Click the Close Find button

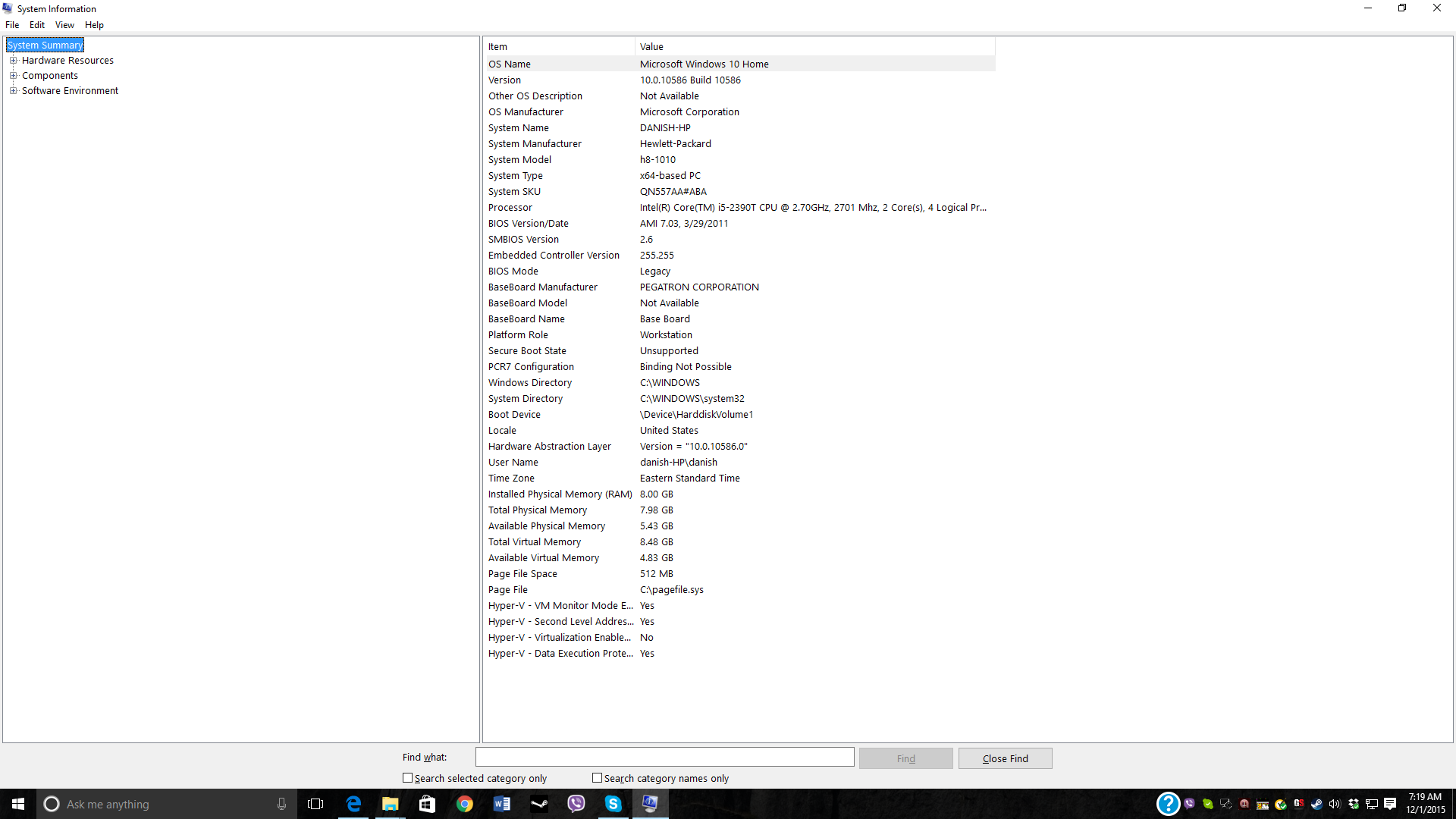pos(1005,758)
